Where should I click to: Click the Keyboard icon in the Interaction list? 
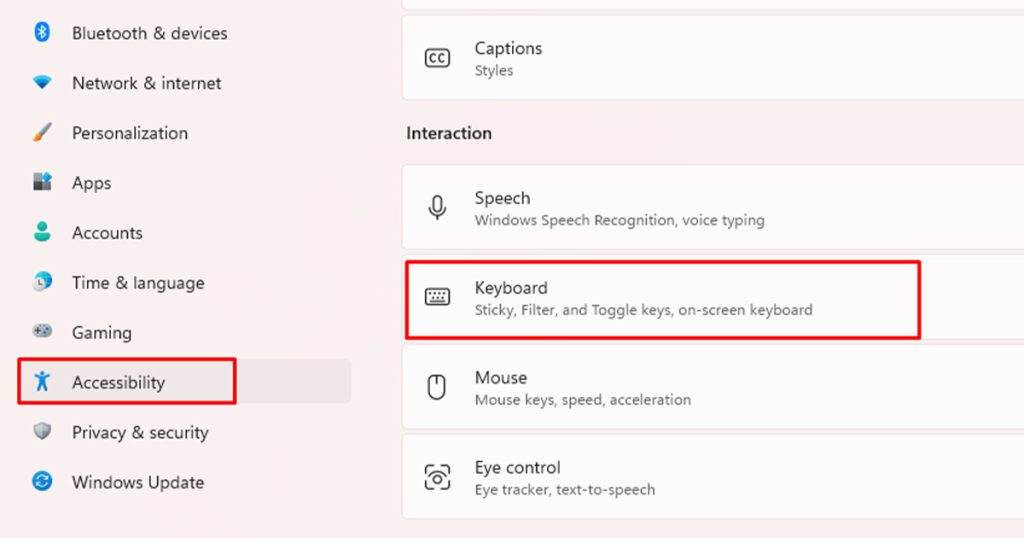(437, 298)
